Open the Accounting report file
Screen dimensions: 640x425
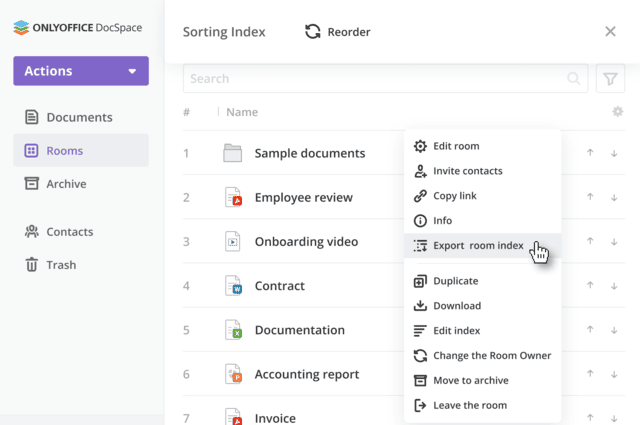(306, 374)
